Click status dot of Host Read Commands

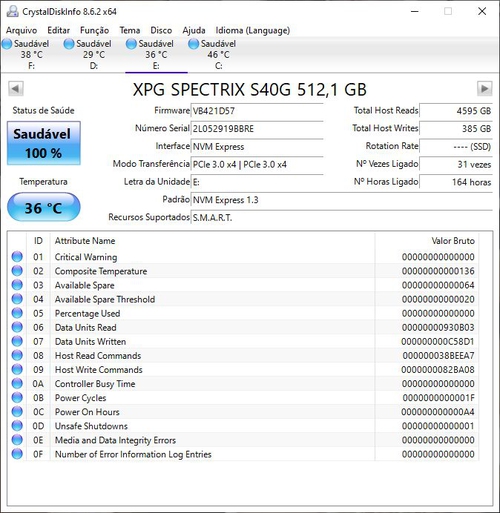[x=17, y=355]
